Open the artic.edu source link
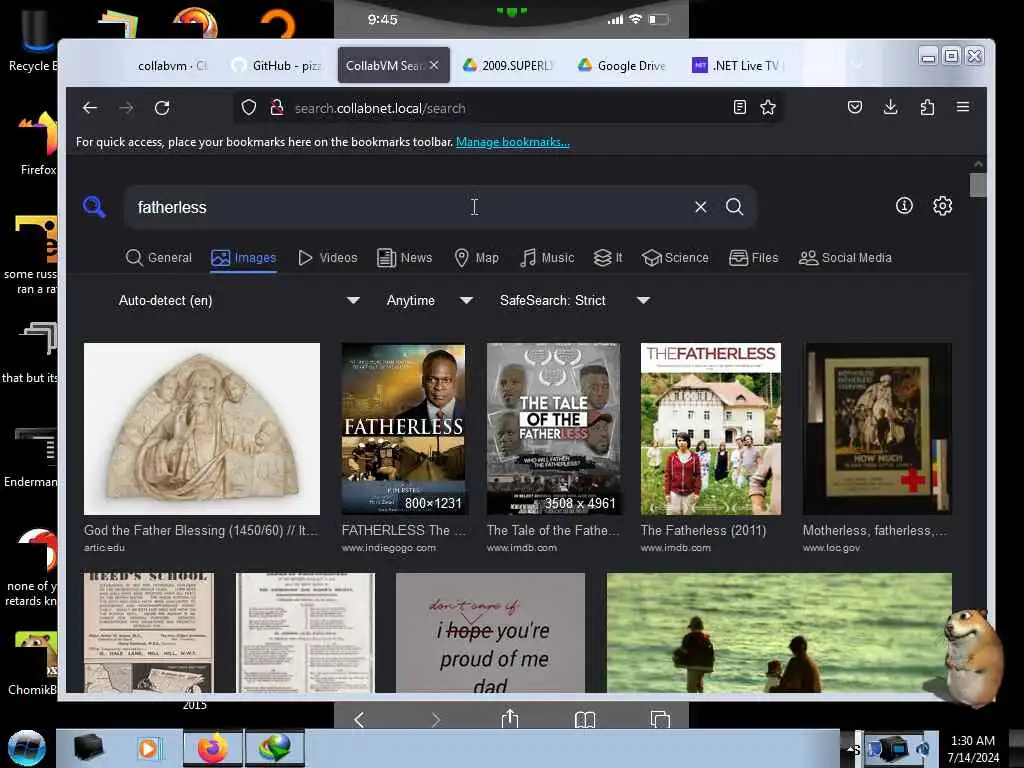The height and width of the screenshot is (768, 1024). click(104, 548)
